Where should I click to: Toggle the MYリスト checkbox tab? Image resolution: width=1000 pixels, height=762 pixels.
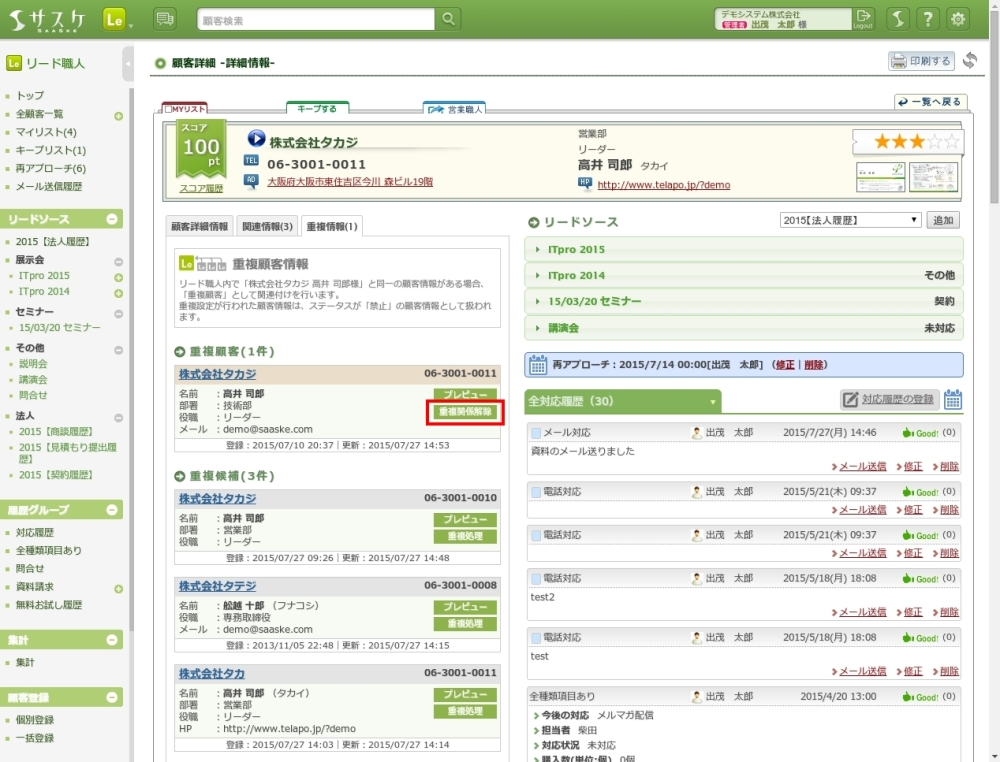coord(185,108)
